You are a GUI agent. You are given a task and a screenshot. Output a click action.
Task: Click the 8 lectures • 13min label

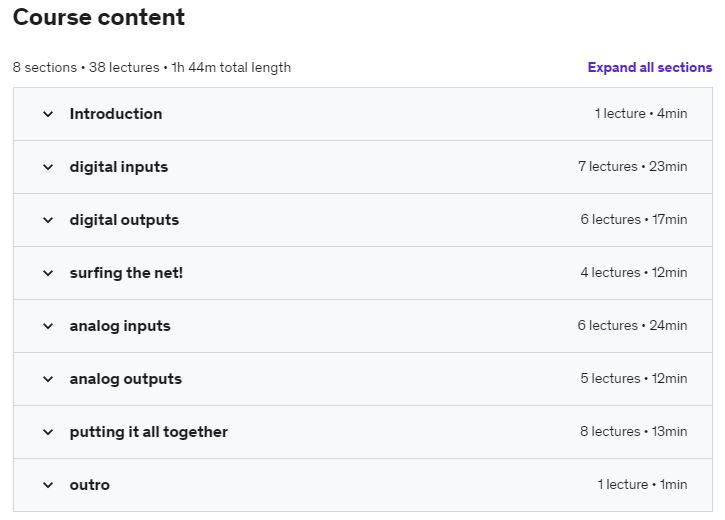tap(633, 432)
